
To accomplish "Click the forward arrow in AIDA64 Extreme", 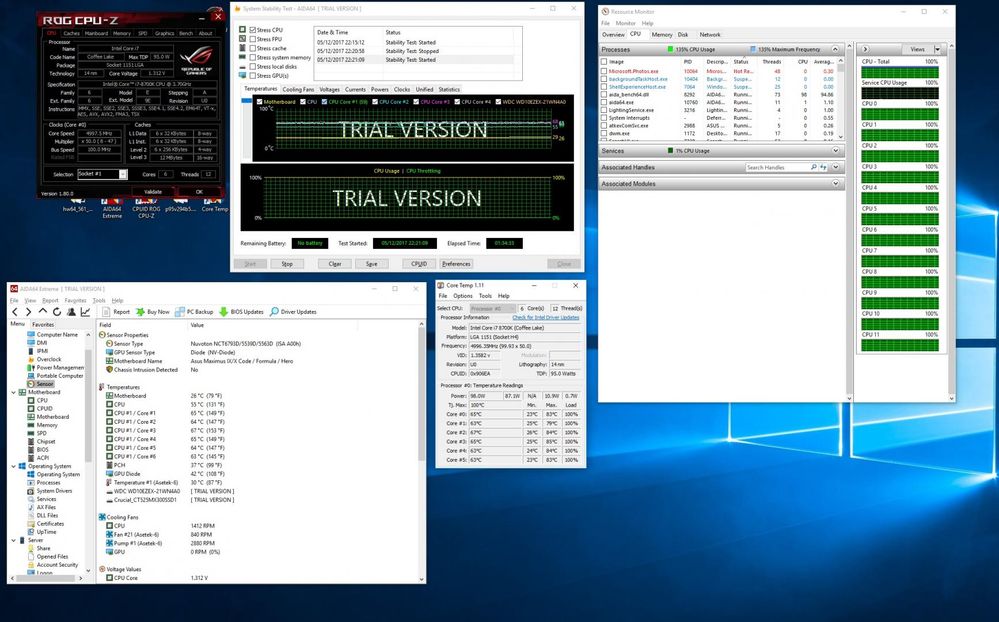I will click(x=28, y=312).
